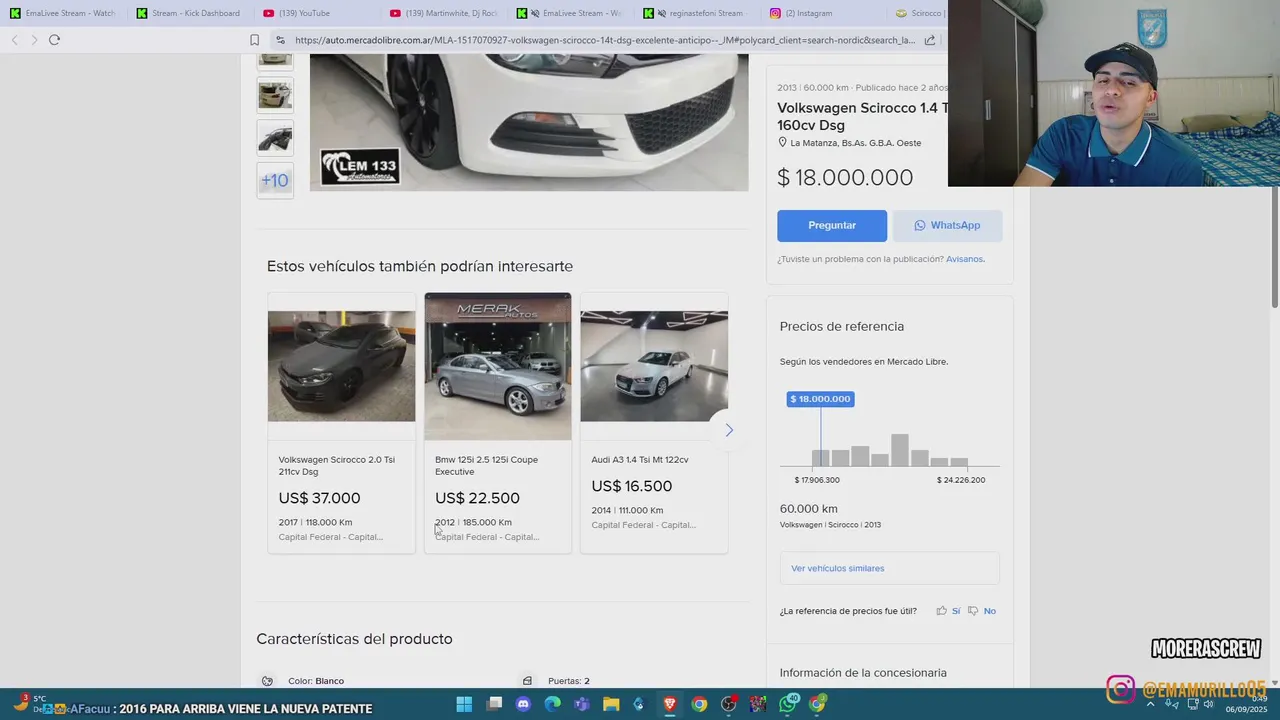
Task: Click the address bar URL field
Action: pyautogui.click(x=604, y=40)
